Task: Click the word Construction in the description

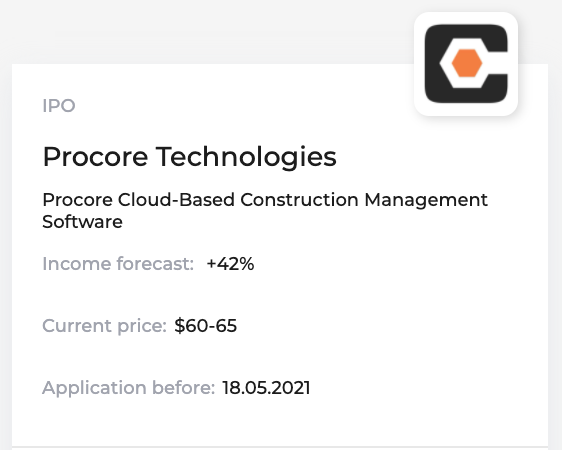Action: click(x=299, y=200)
